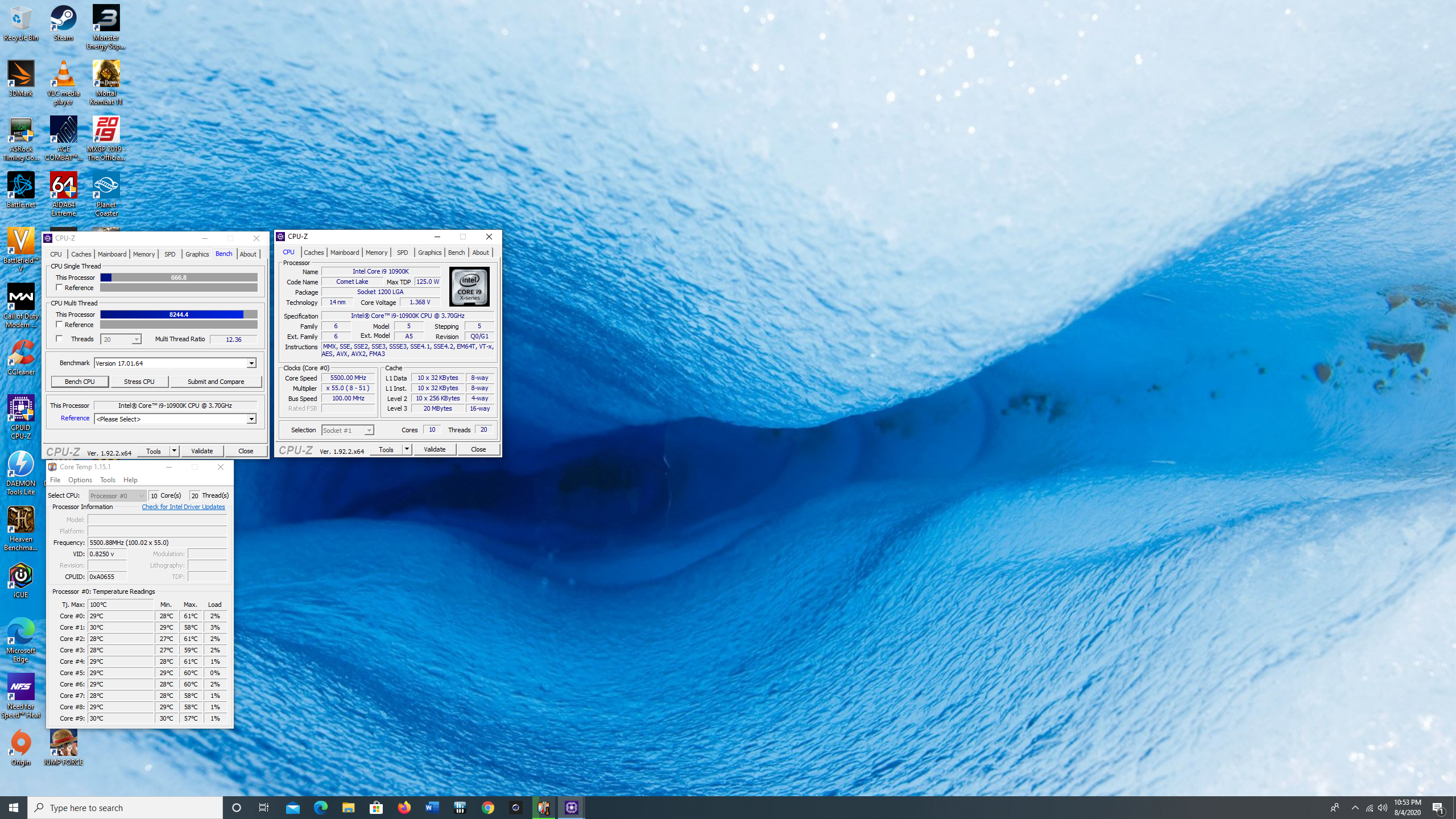
Task: Expand Tools arrow in CPU tab window
Action: (x=407, y=449)
